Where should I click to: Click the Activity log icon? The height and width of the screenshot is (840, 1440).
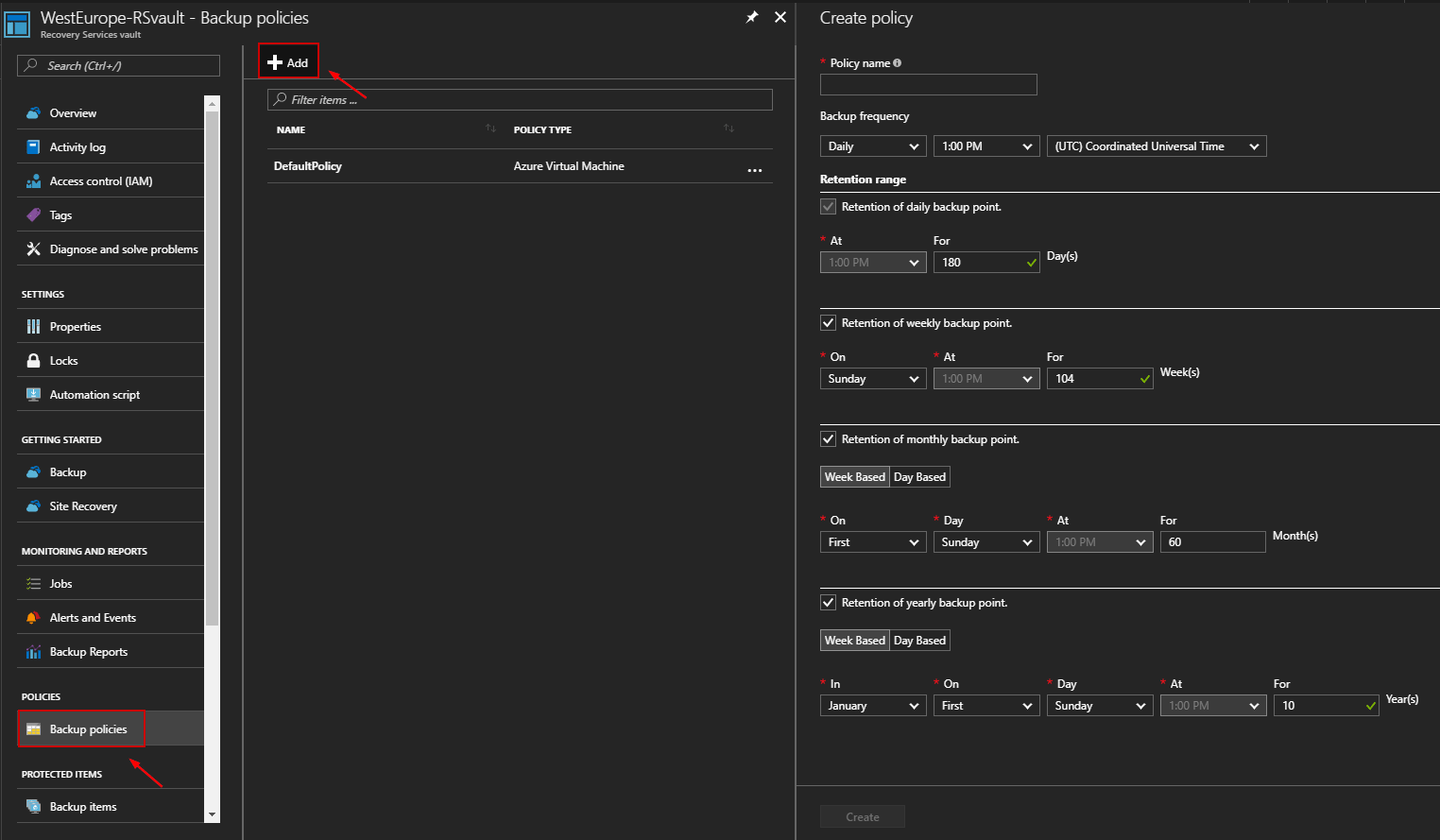pos(33,147)
